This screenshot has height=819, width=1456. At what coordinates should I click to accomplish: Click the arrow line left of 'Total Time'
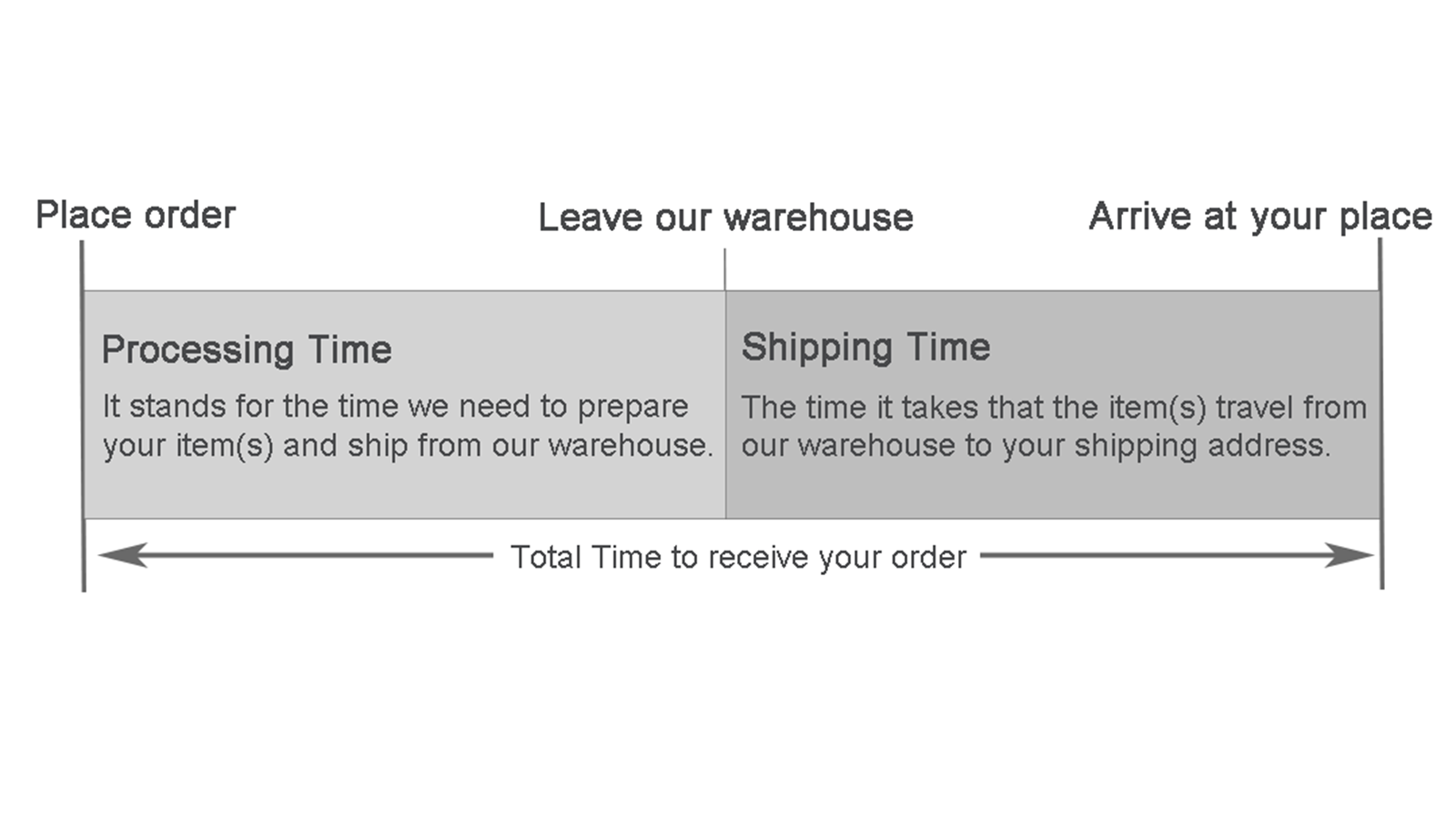point(296,555)
